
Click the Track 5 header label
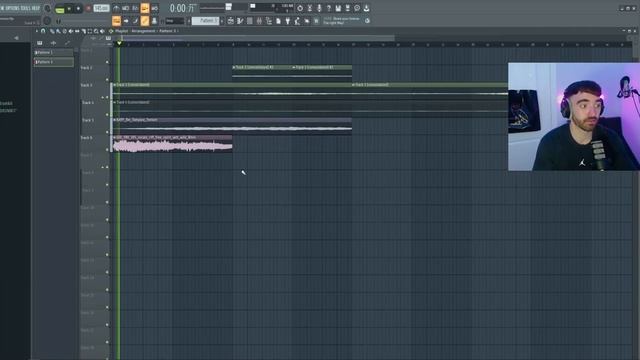pyautogui.click(x=87, y=120)
